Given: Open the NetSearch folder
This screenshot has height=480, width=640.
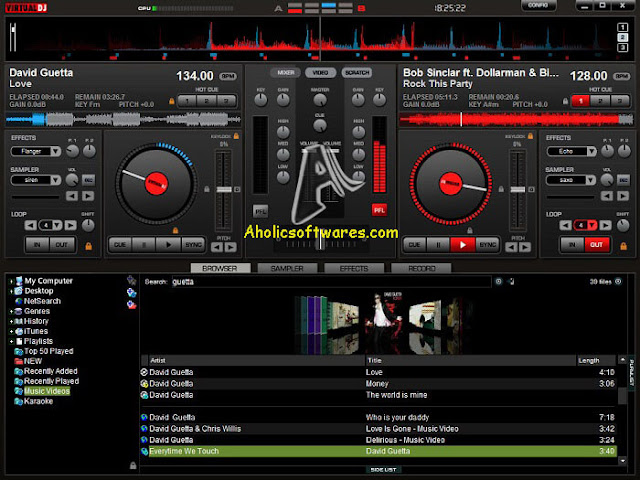Looking at the screenshot, I should point(42,301).
